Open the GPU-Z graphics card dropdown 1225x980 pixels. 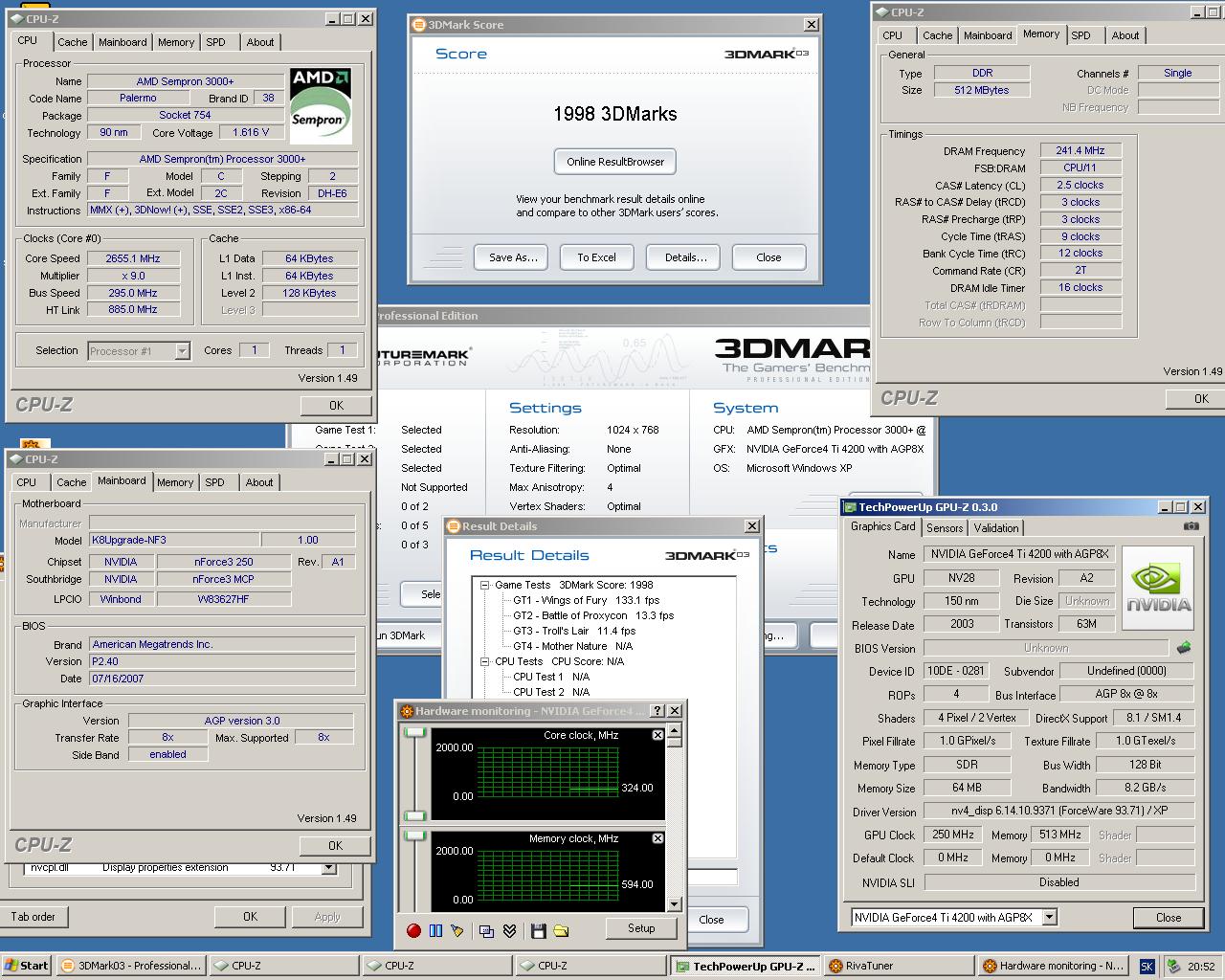pos(1049,917)
